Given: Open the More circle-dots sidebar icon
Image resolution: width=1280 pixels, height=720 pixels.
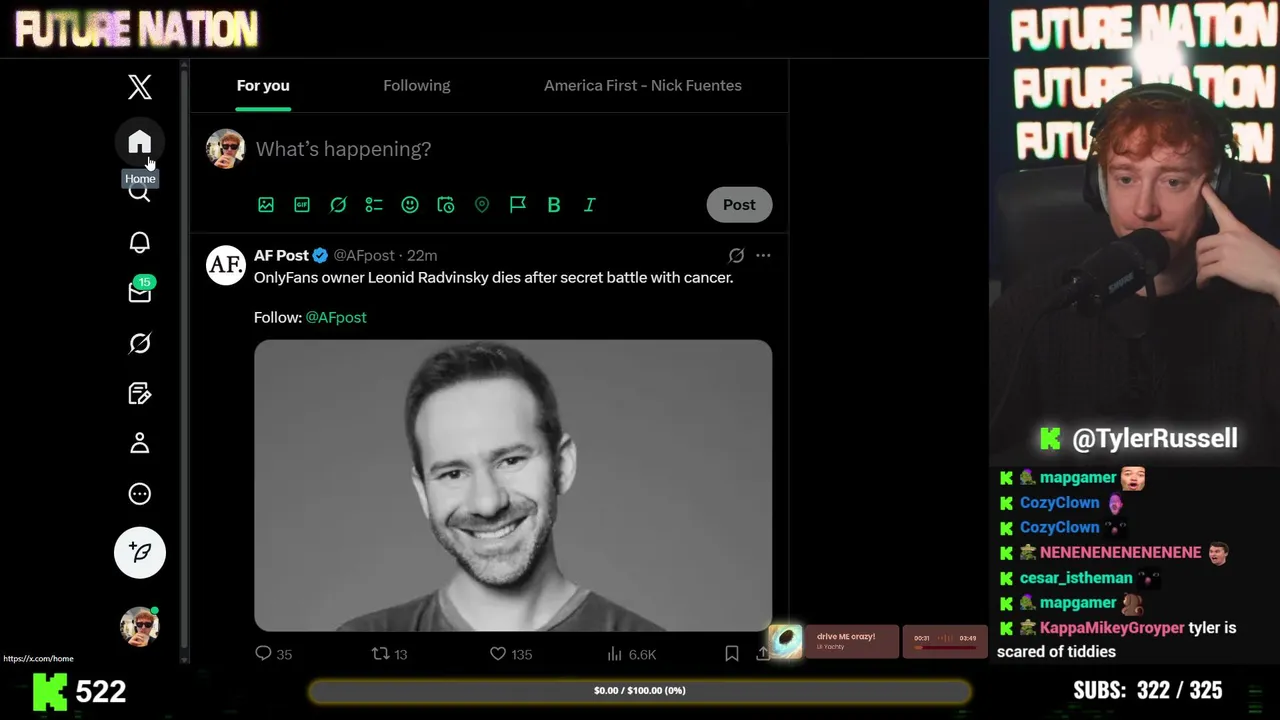Looking at the screenshot, I should point(140,493).
